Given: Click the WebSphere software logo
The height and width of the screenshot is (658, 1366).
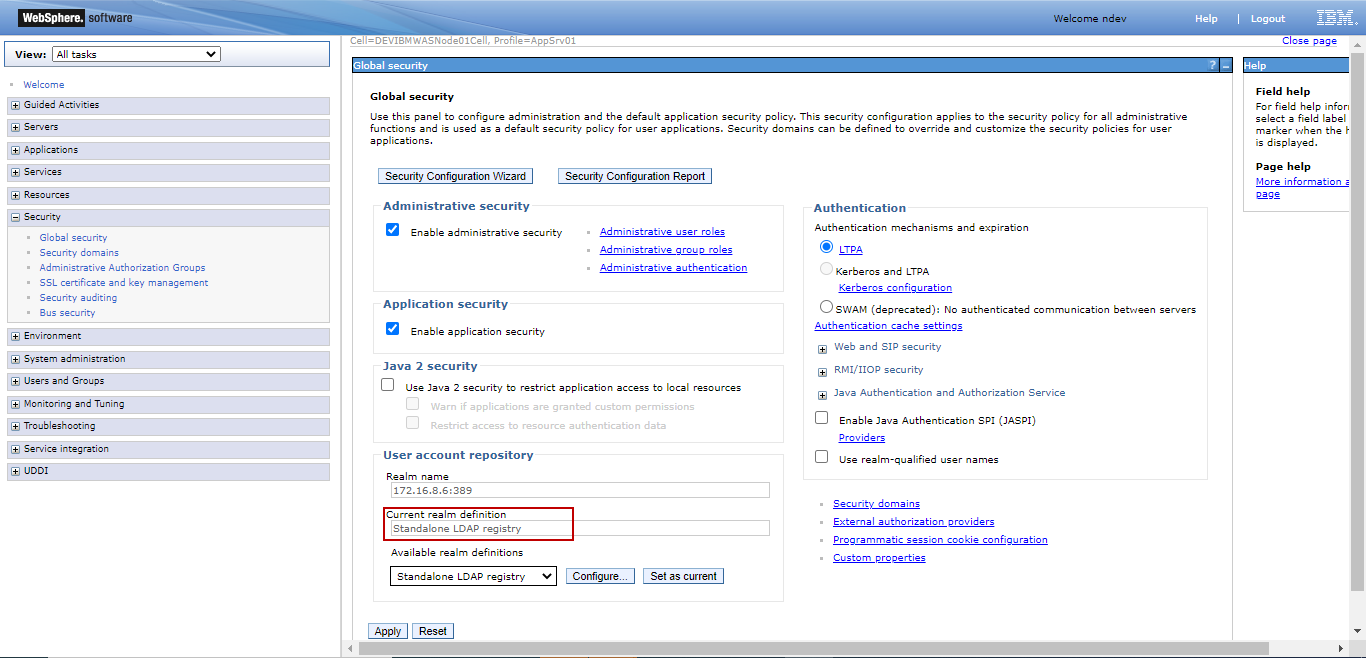Looking at the screenshot, I should point(75,18).
